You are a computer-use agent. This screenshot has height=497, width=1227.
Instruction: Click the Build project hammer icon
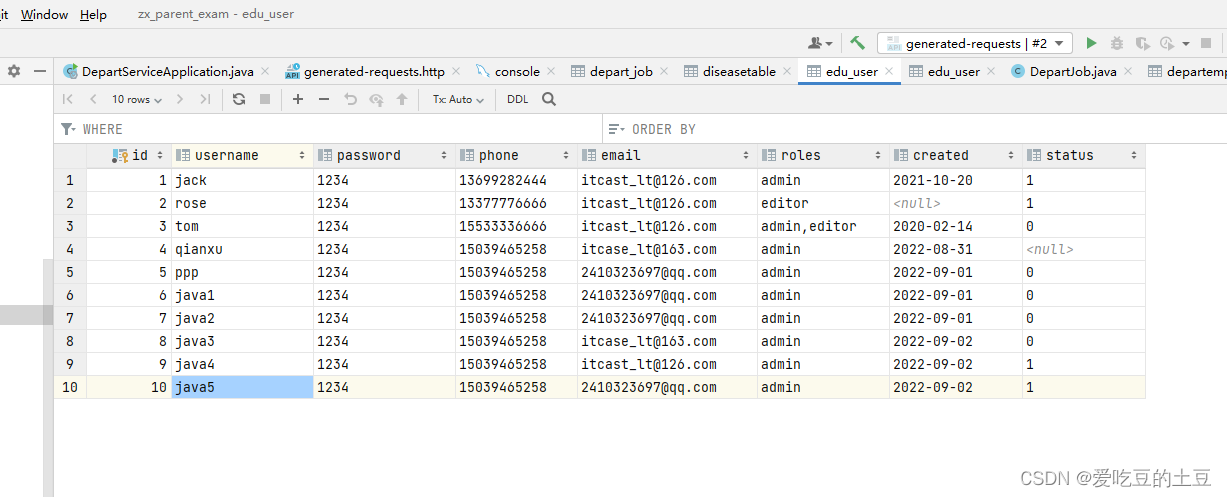click(857, 43)
